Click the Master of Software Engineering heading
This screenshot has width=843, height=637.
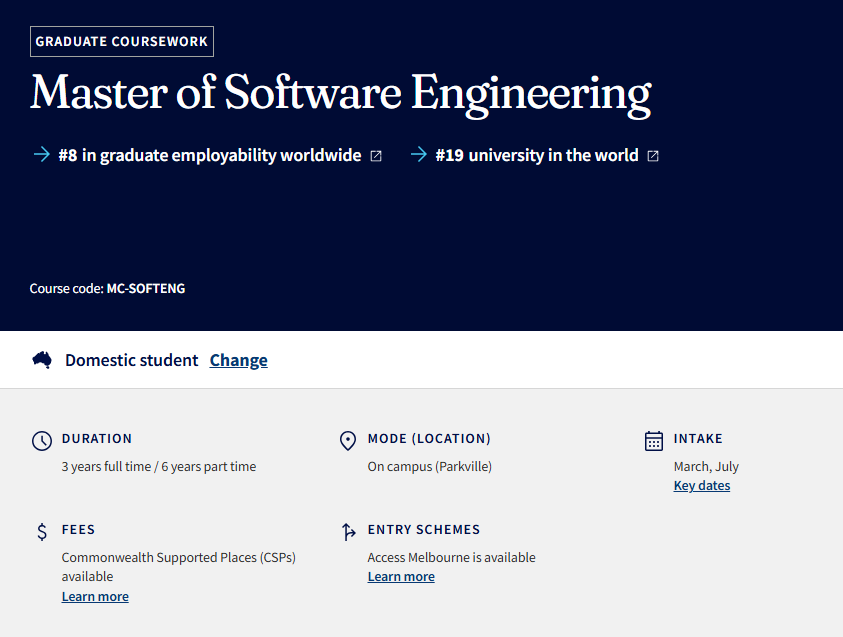click(x=341, y=93)
